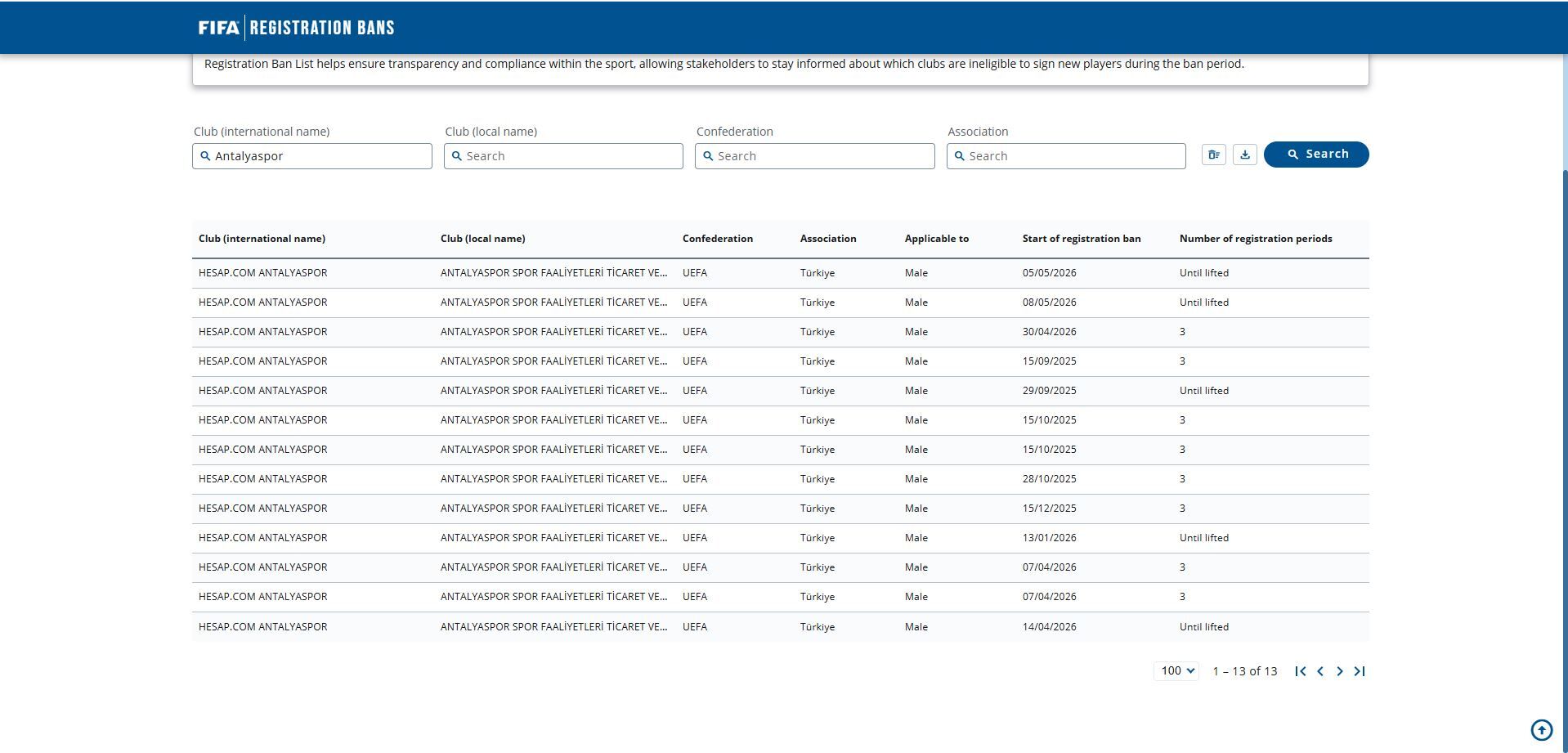Click Türkiye in the 29/09/2025 row

pos(818,391)
